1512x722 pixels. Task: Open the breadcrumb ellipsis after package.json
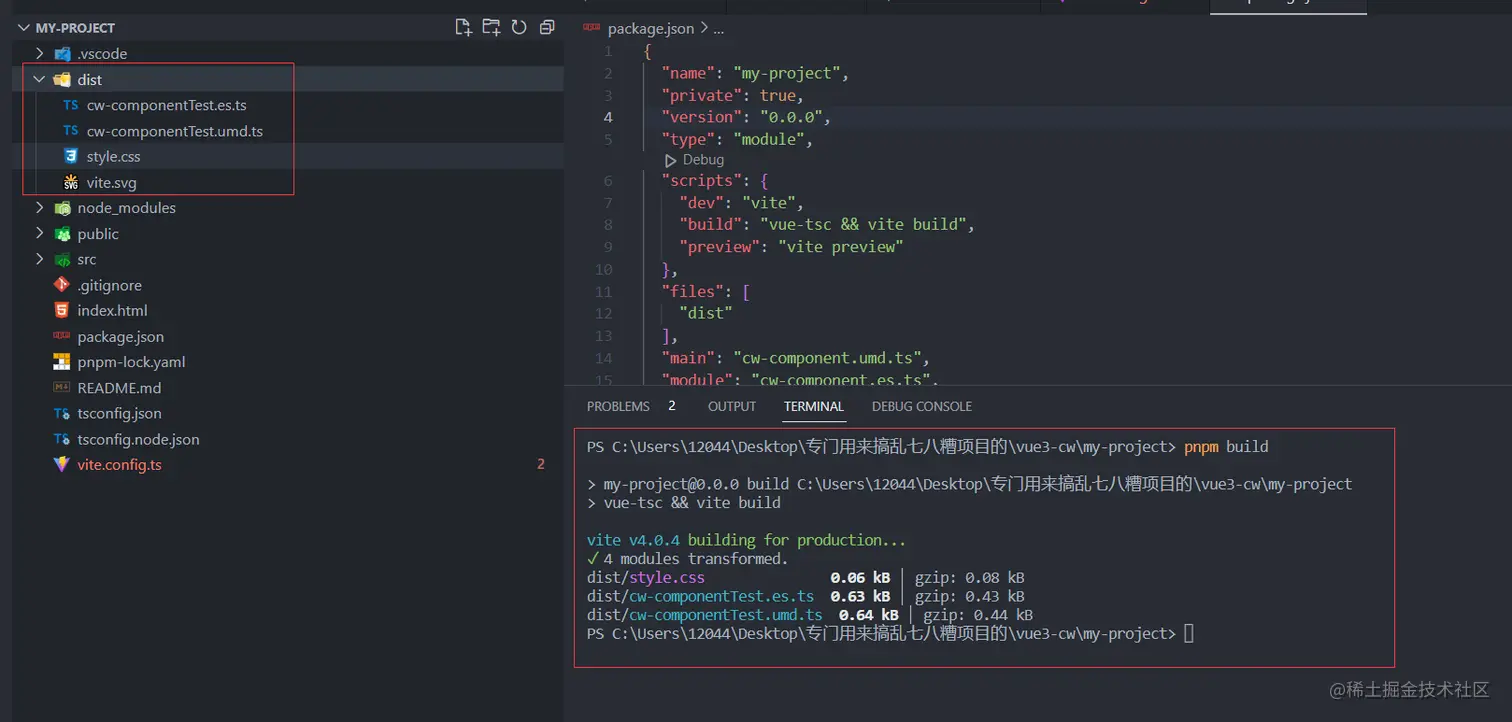[718, 29]
